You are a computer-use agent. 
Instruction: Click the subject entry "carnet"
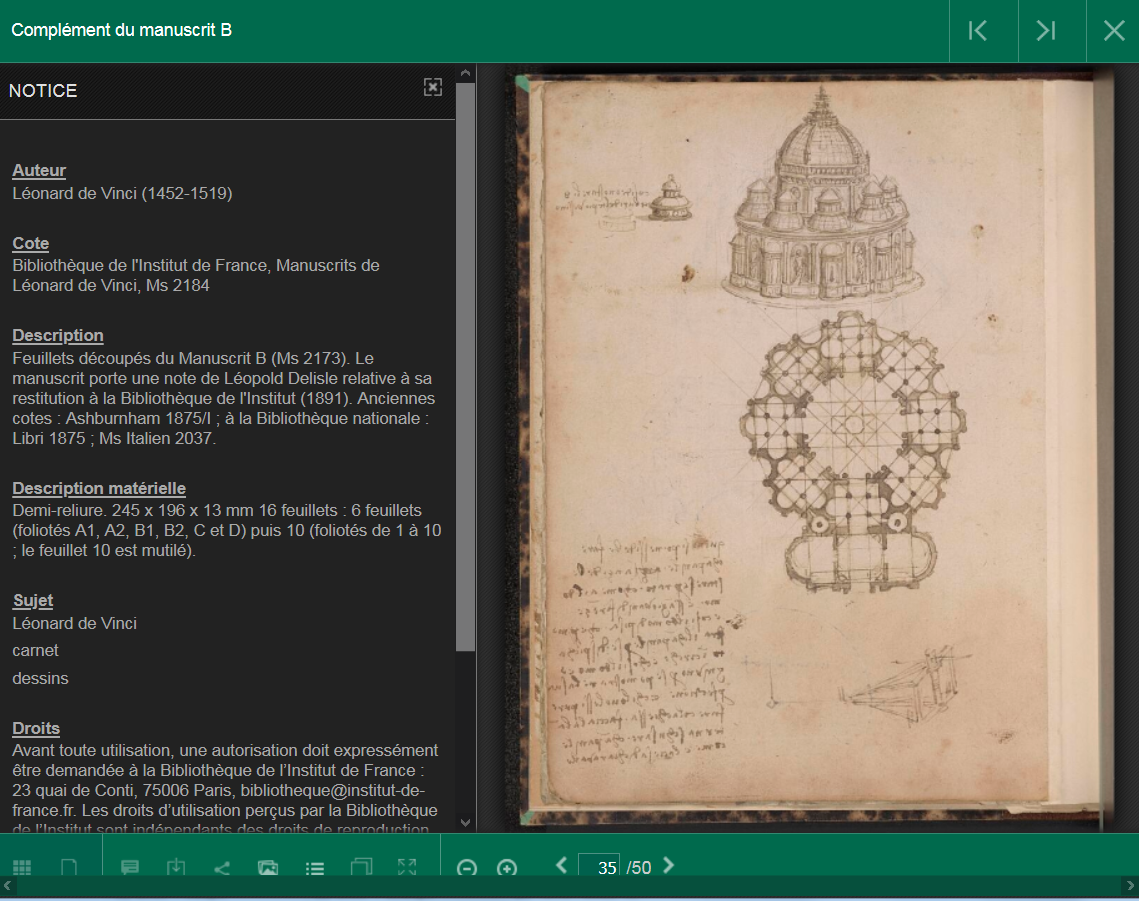pos(35,650)
